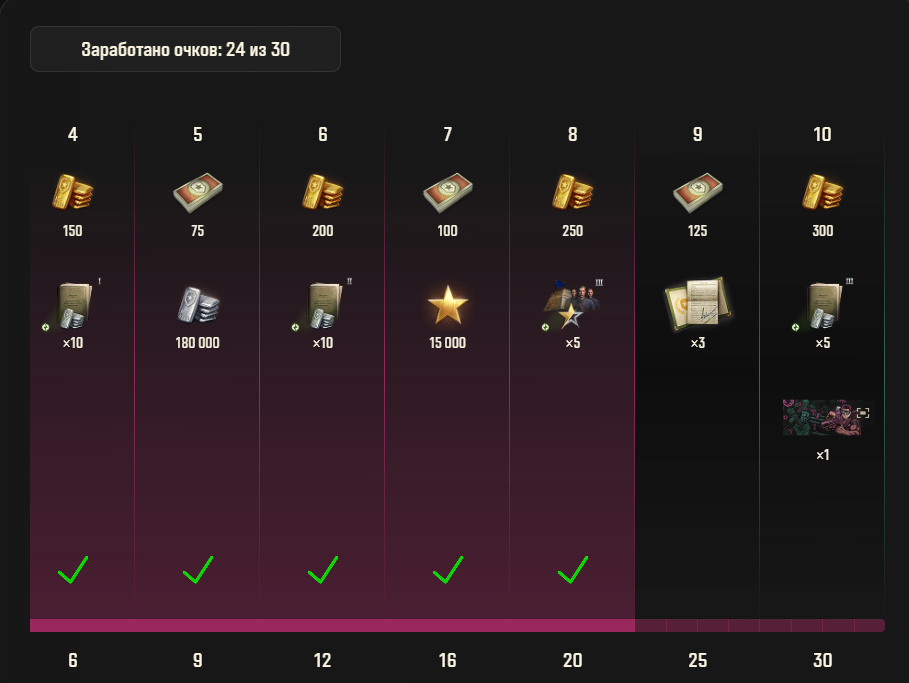This screenshot has width=909, height=683.
Task: Click the 30 points milestone marker
Action: click(822, 660)
